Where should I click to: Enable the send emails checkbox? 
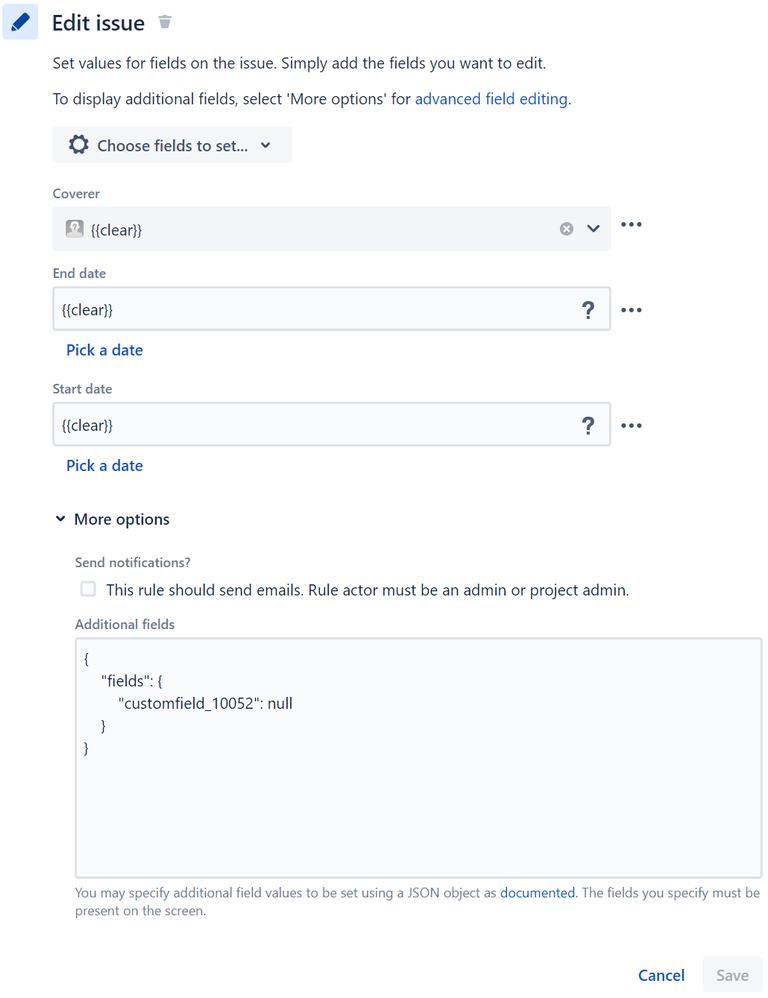[x=88, y=589]
